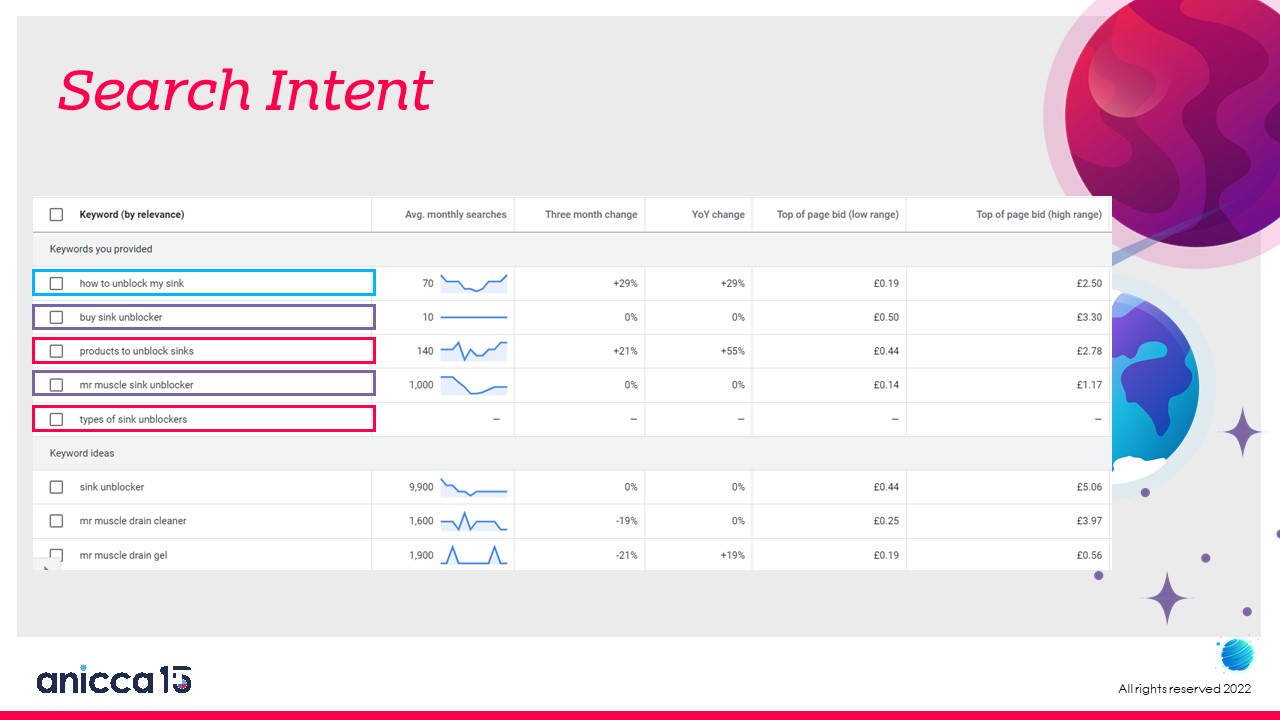Sort by 'Avg. monthly searches' column header
The height and width of the screenshot is (720, 1280).
456,215
